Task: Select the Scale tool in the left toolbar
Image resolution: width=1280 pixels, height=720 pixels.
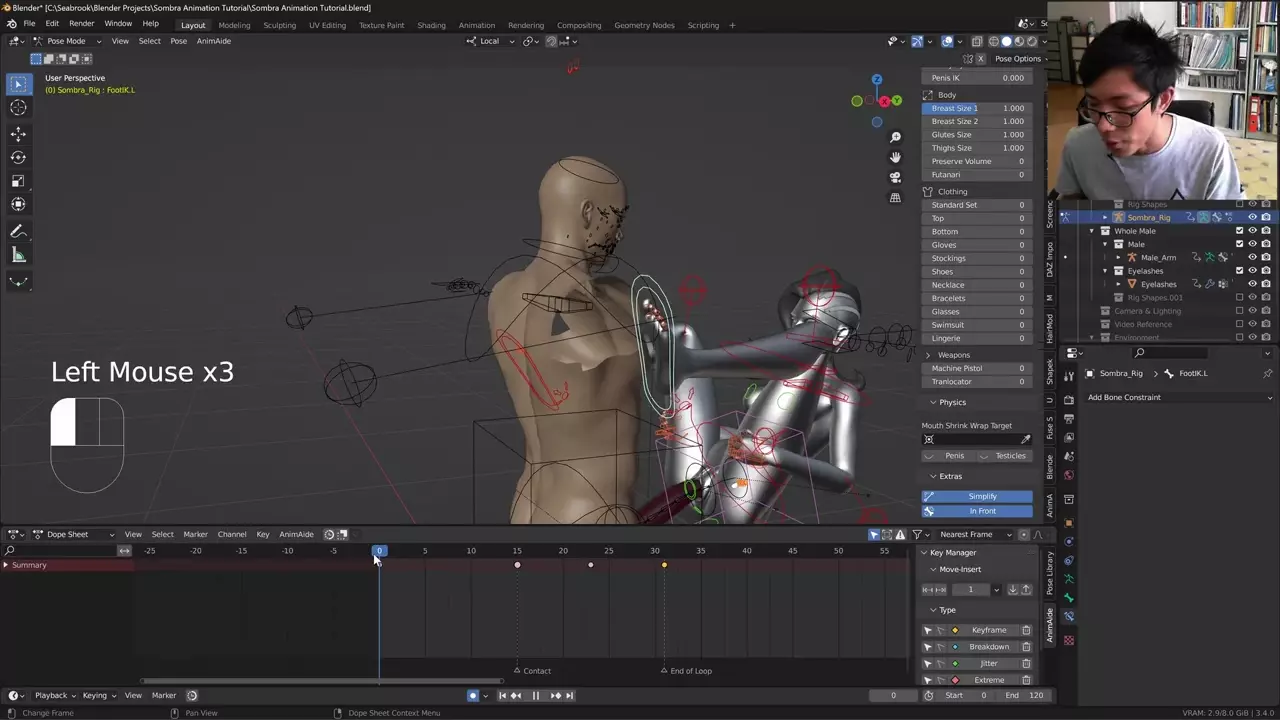Action: pyautogui.click(x=18, y=181)
